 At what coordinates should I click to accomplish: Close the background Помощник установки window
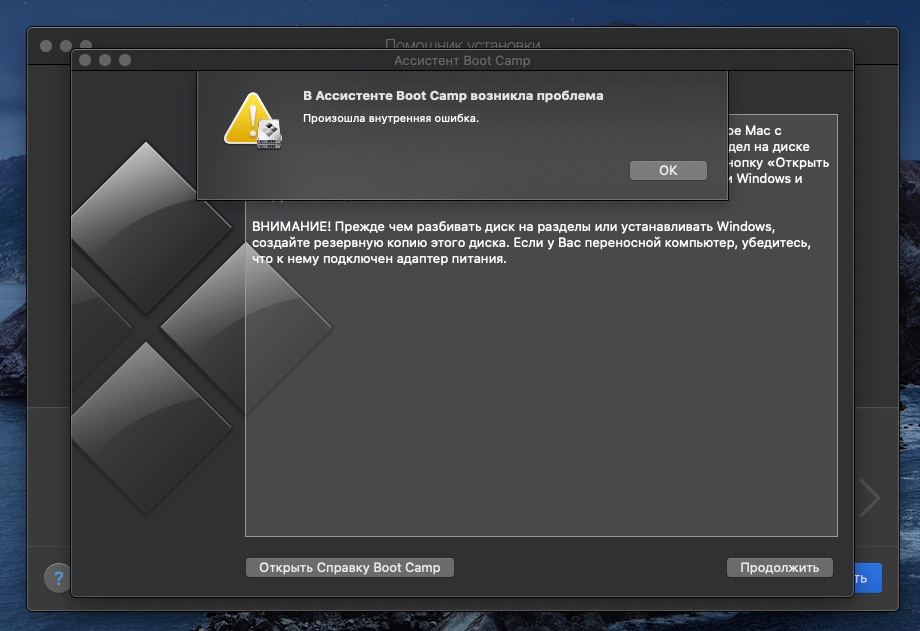tap(46, 46)
